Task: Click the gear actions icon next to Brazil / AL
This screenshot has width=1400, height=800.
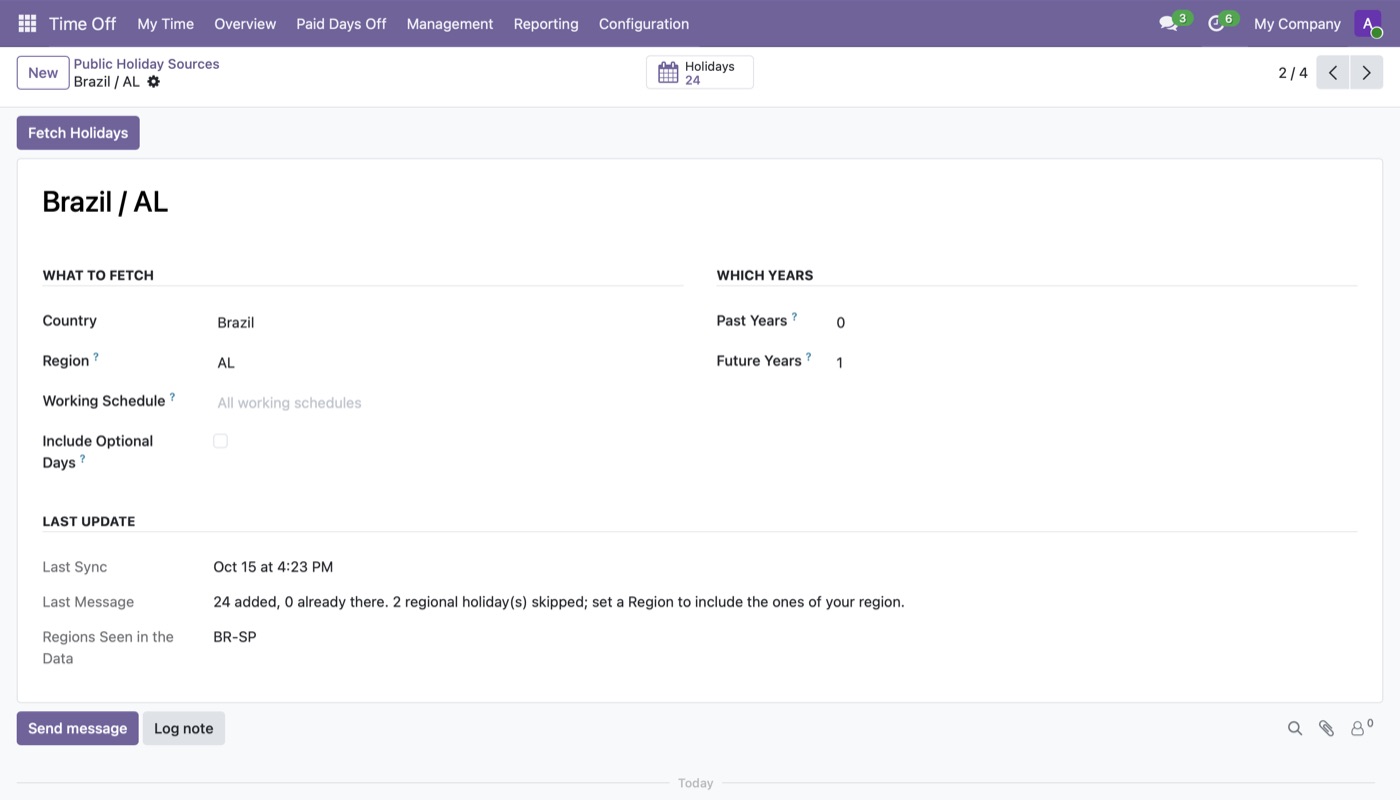Action: click(x=153, y=82)
